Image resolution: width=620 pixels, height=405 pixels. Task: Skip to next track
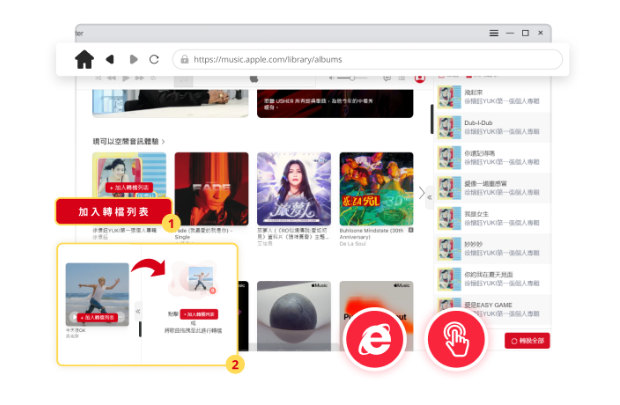140,78
